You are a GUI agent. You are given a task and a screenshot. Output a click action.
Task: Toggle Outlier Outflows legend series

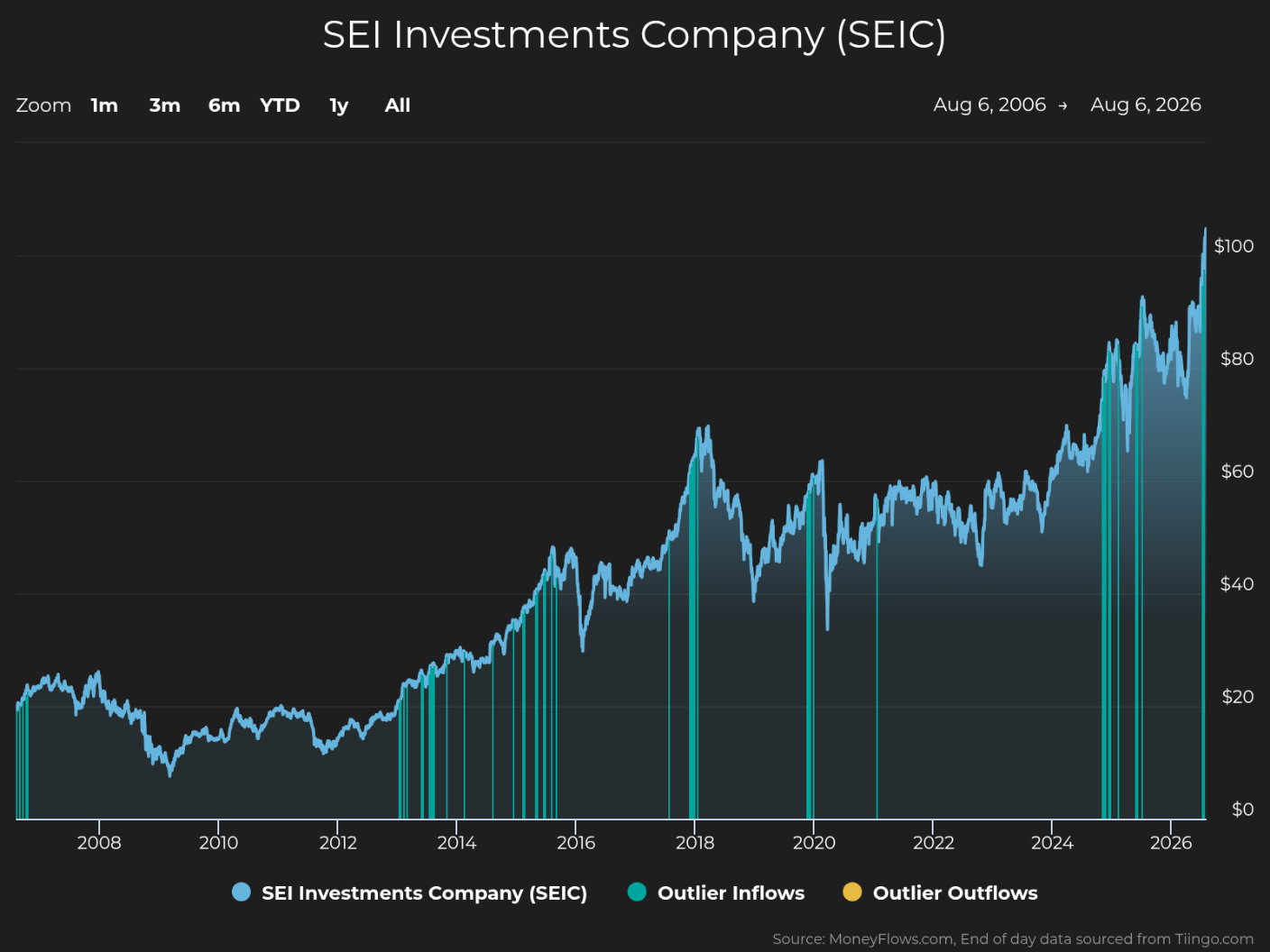[x=940, y=892]
